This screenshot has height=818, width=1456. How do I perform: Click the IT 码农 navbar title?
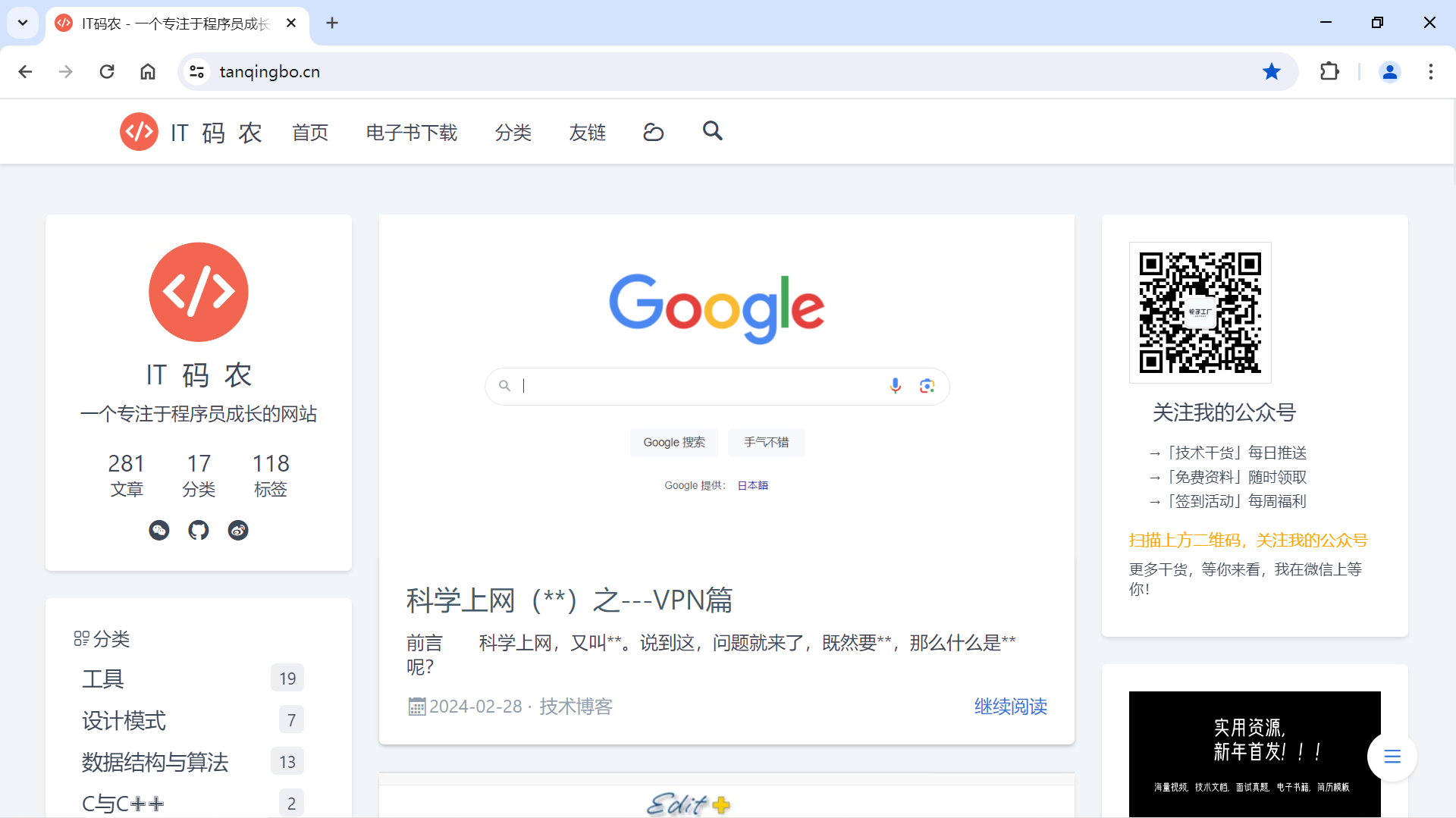[x=216, y=133]
